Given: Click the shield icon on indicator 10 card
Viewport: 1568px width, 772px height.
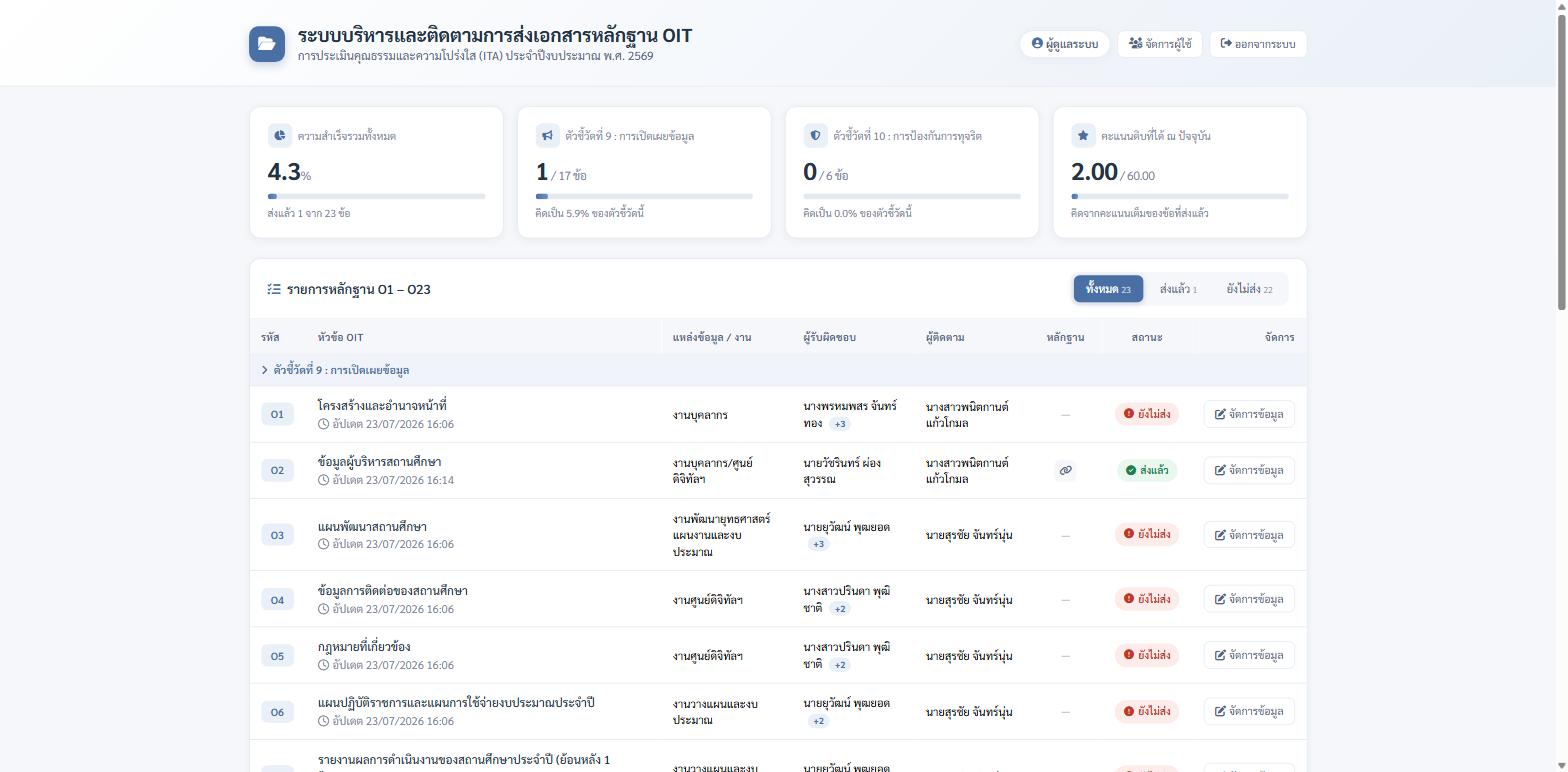Looking at the screenshot, I should click(x=815, y=135).
